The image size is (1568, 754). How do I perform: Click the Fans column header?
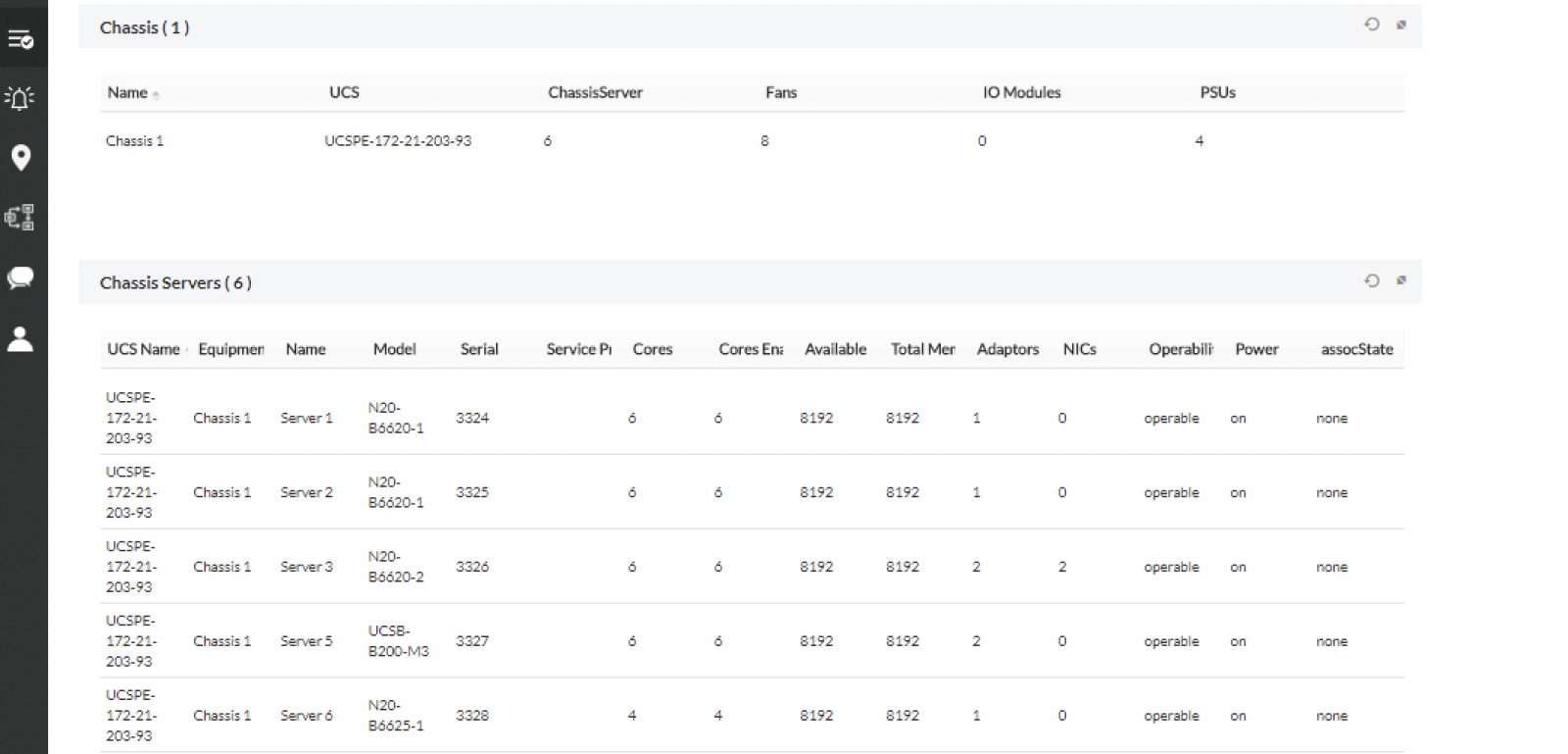click(781, 92)
